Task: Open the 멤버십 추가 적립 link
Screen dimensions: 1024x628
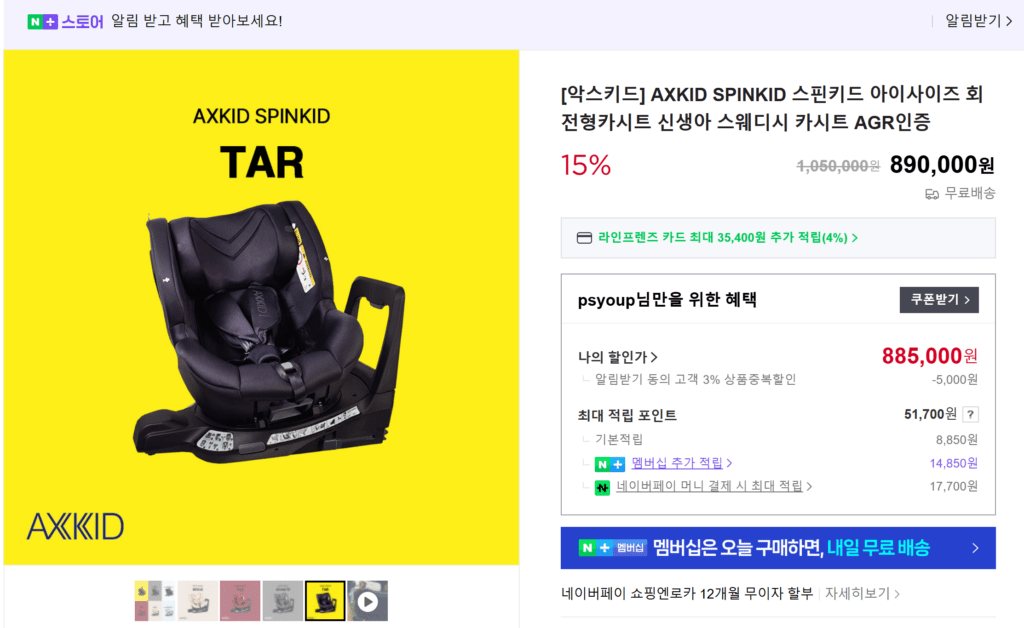Action: pos(682,463)
